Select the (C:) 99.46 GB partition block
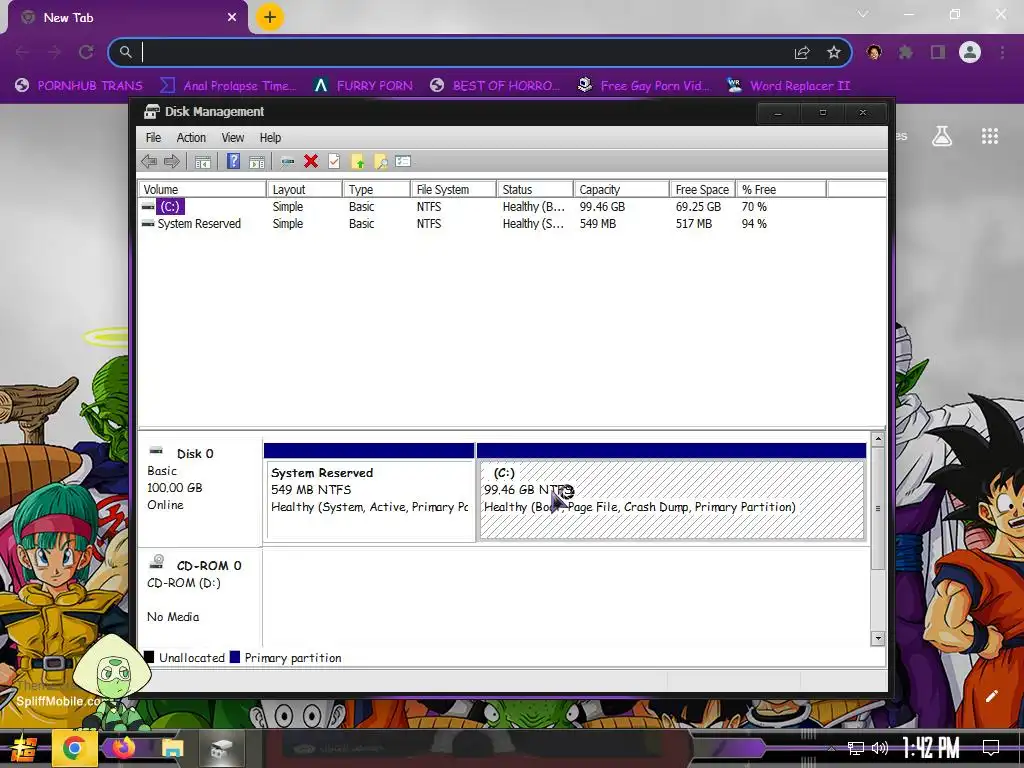1024x768 pixels. click(x=671, y=492)
